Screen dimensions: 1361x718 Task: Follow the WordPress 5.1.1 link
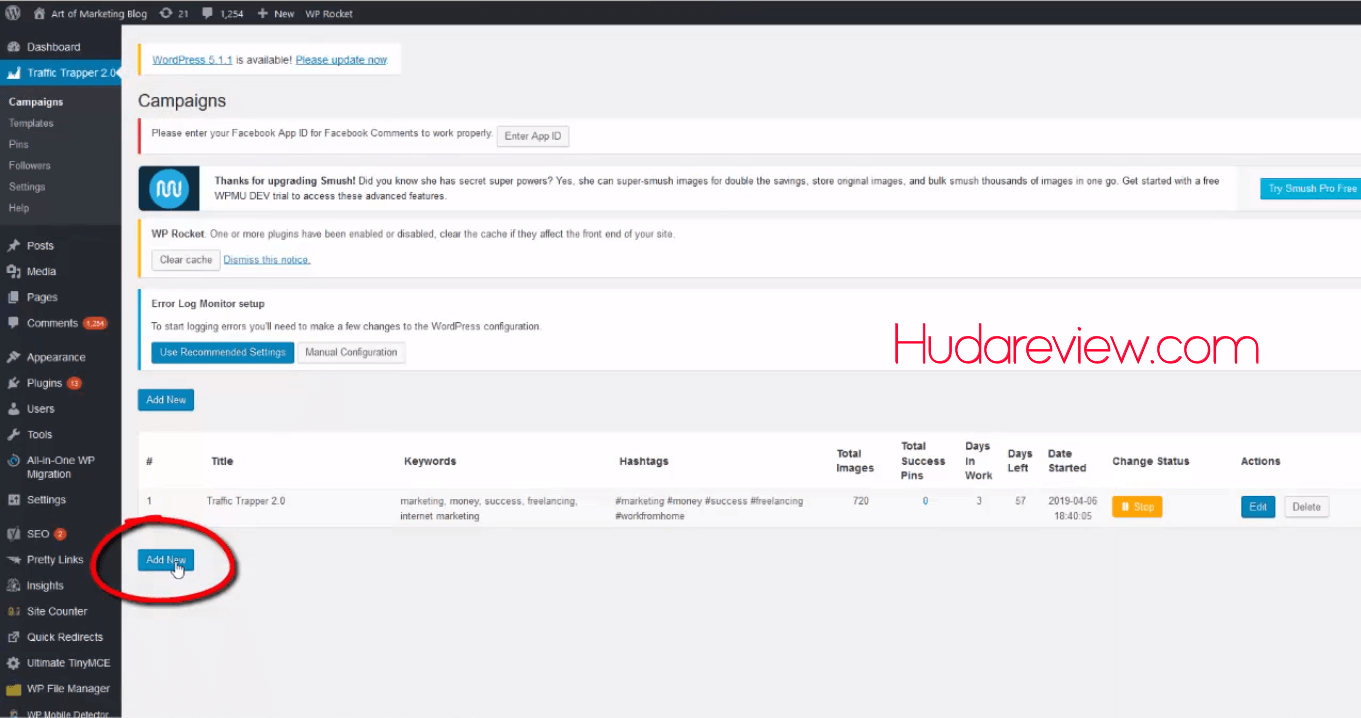point(192,60)
